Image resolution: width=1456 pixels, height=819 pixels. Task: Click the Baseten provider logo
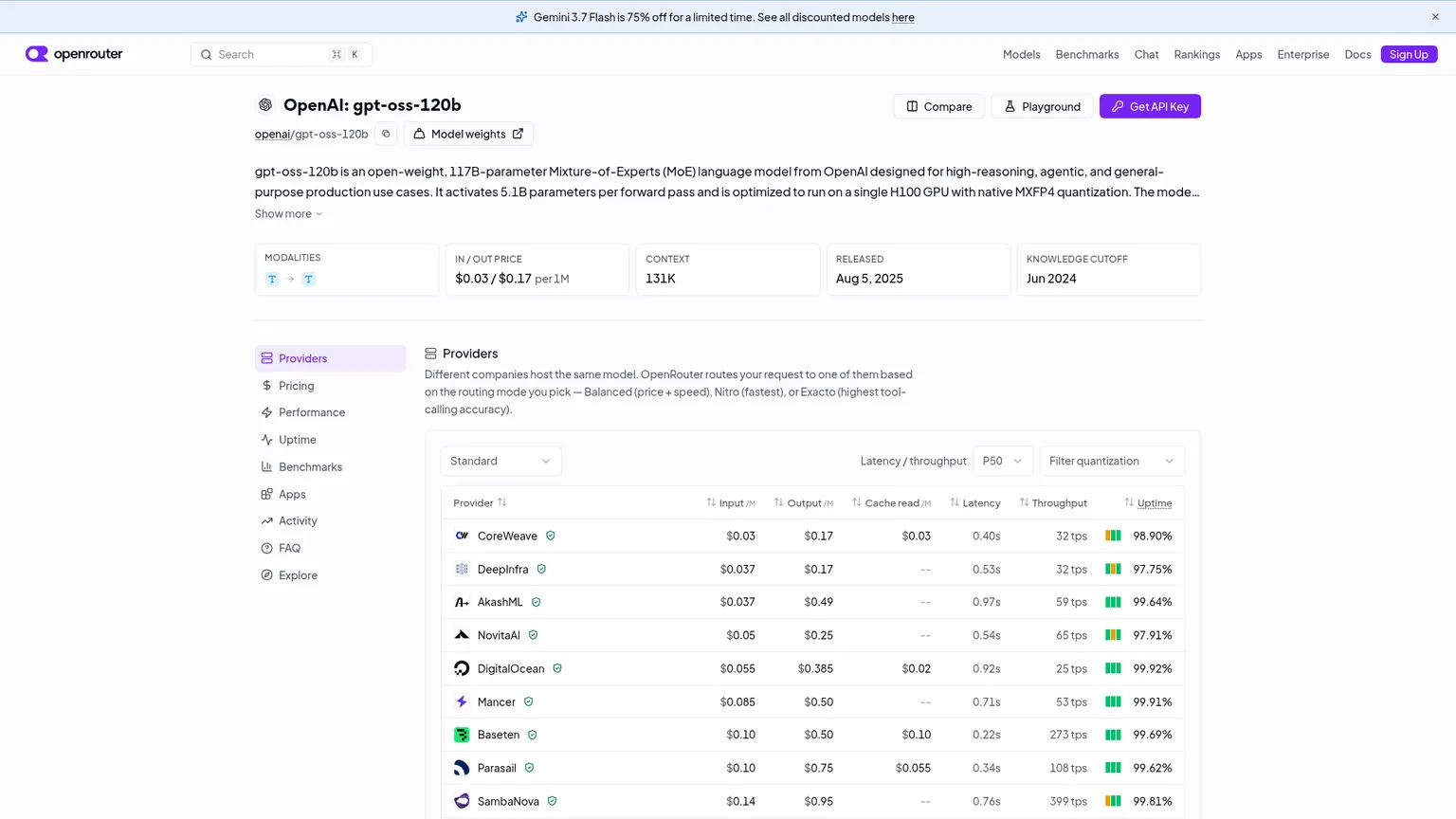click(462, 735)
